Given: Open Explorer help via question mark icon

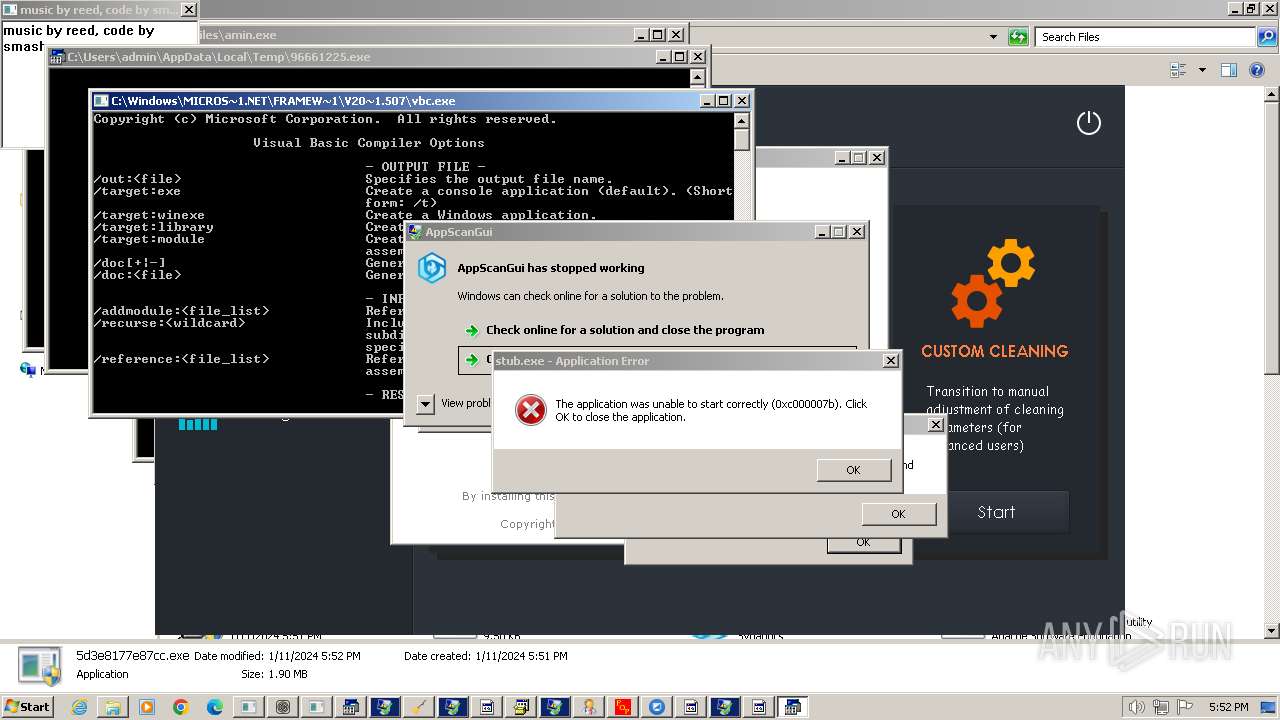Looking at the screenshot, I should (1257, 70).
